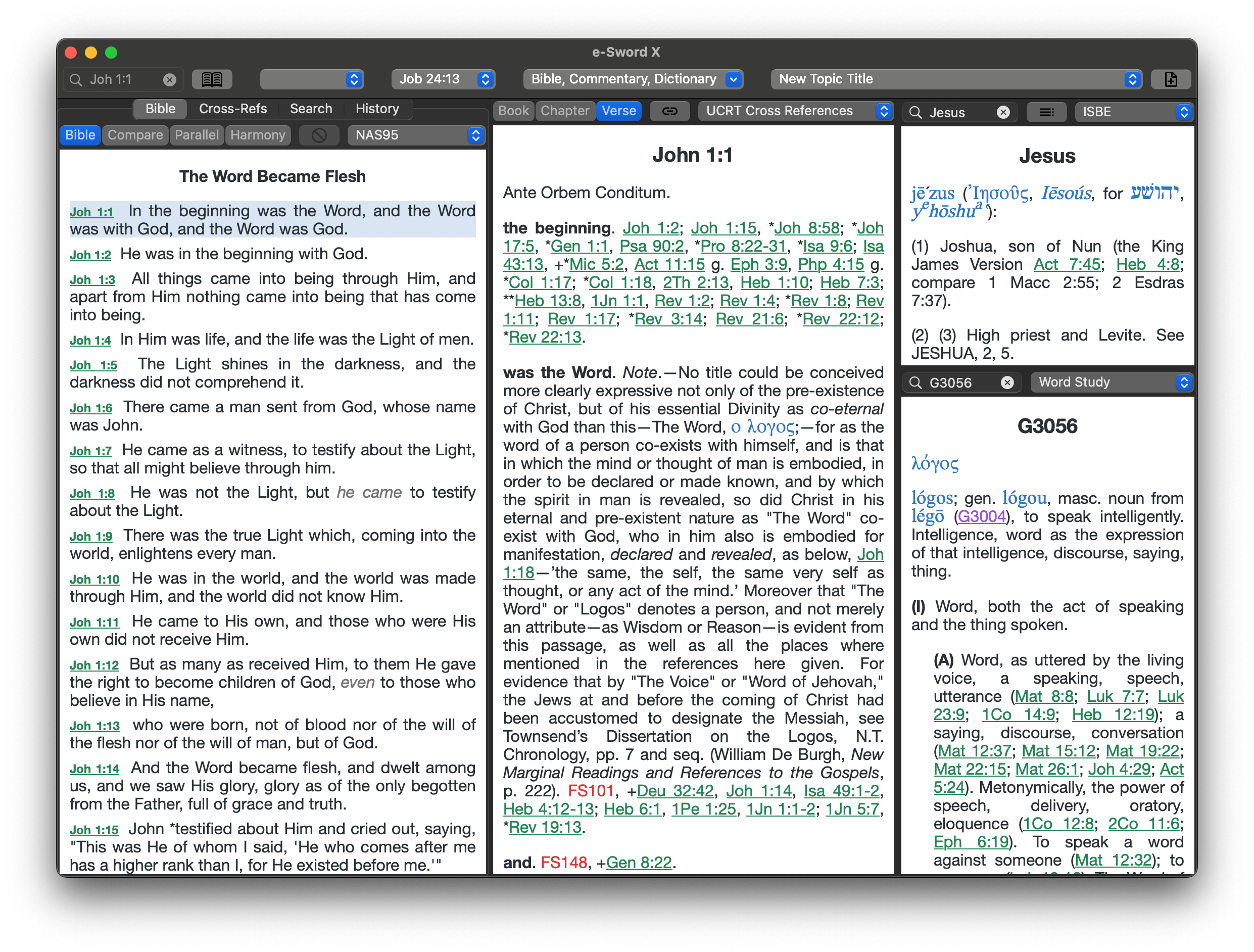Select the Compare view mode
1254x952 pixels.
point(135,135)
